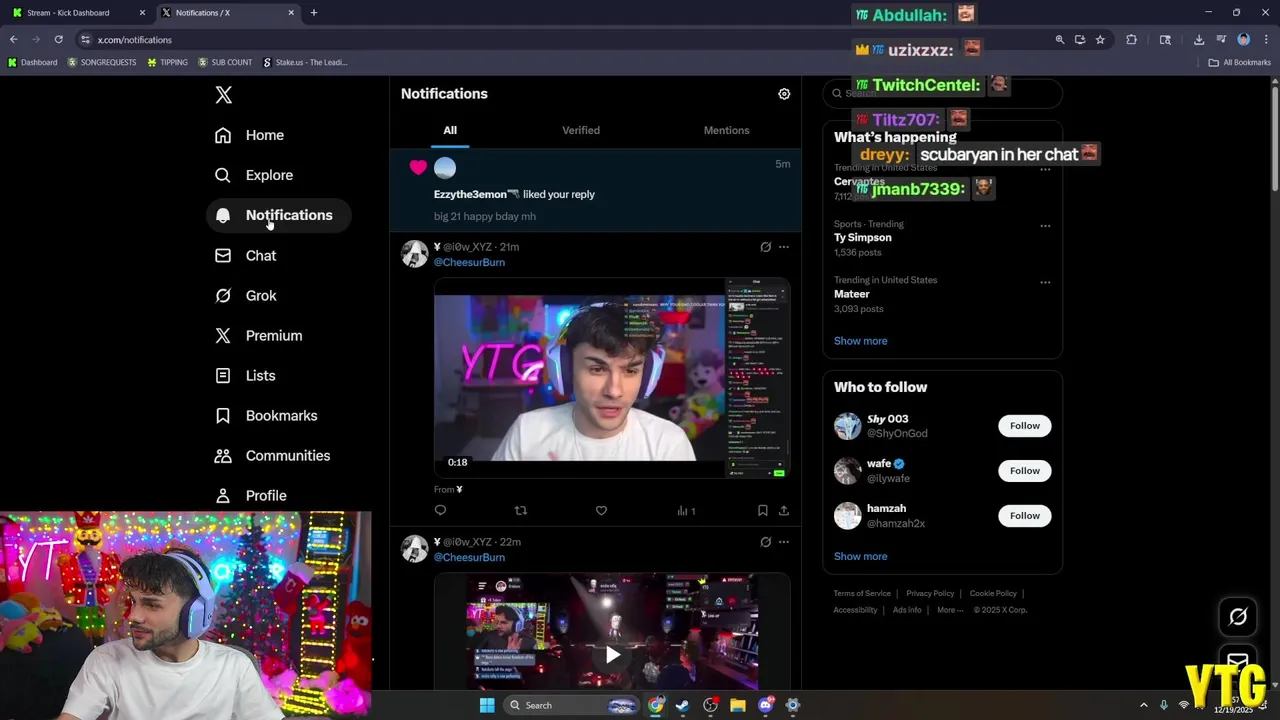Click @CheesurBurn mention in 21m post
The image size is (1280, 720).
tap(469, 262)
